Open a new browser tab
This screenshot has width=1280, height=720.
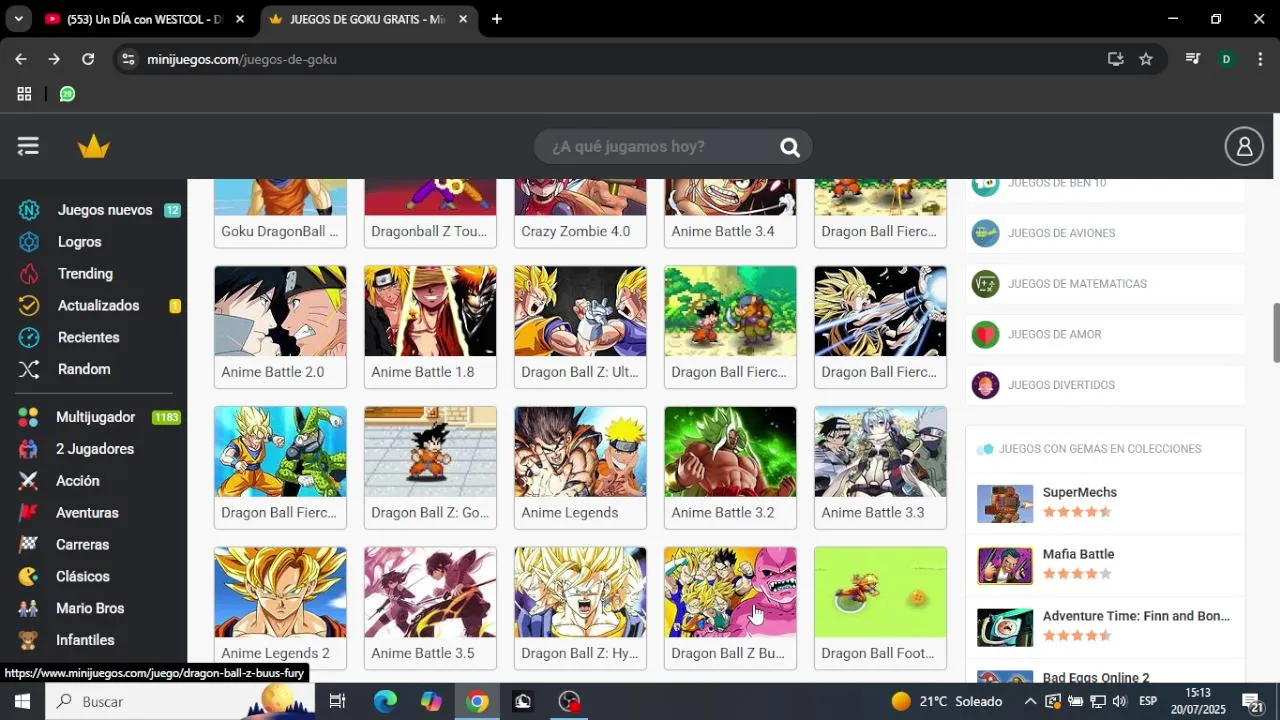pyautogui.click(x=497, y=19)
